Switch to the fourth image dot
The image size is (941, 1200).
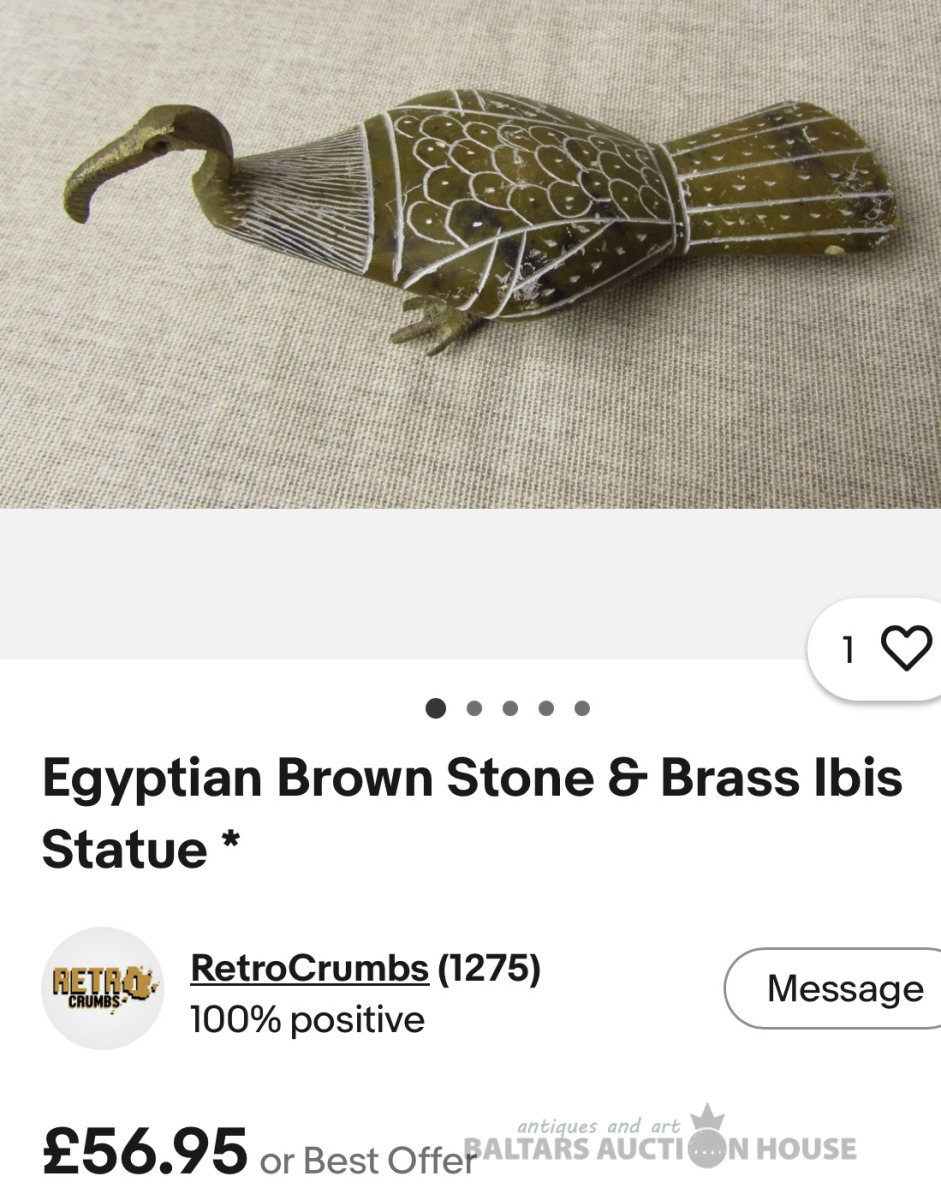click(x=546, y=708)
